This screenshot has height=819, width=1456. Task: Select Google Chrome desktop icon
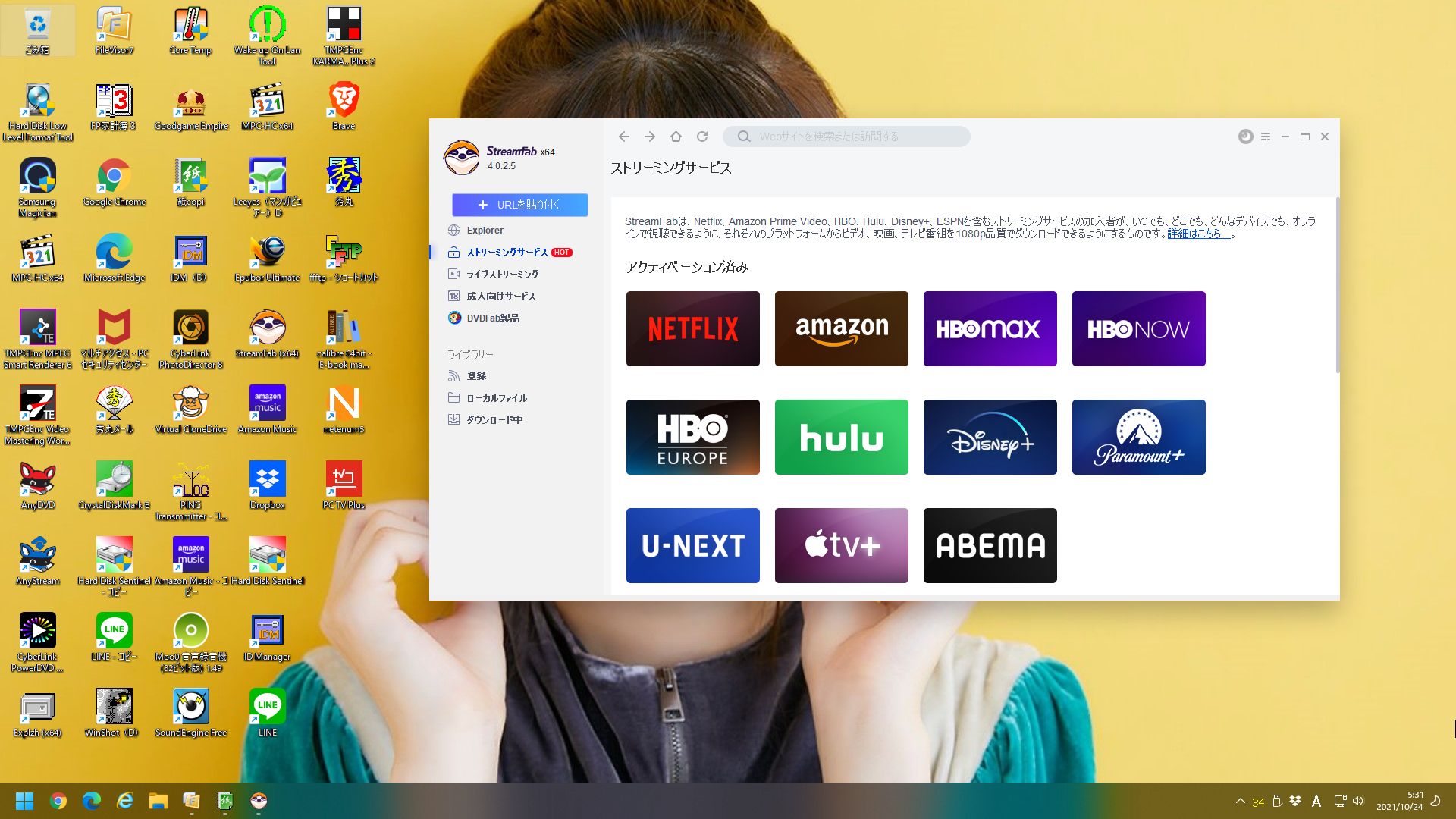pos(114,183)
